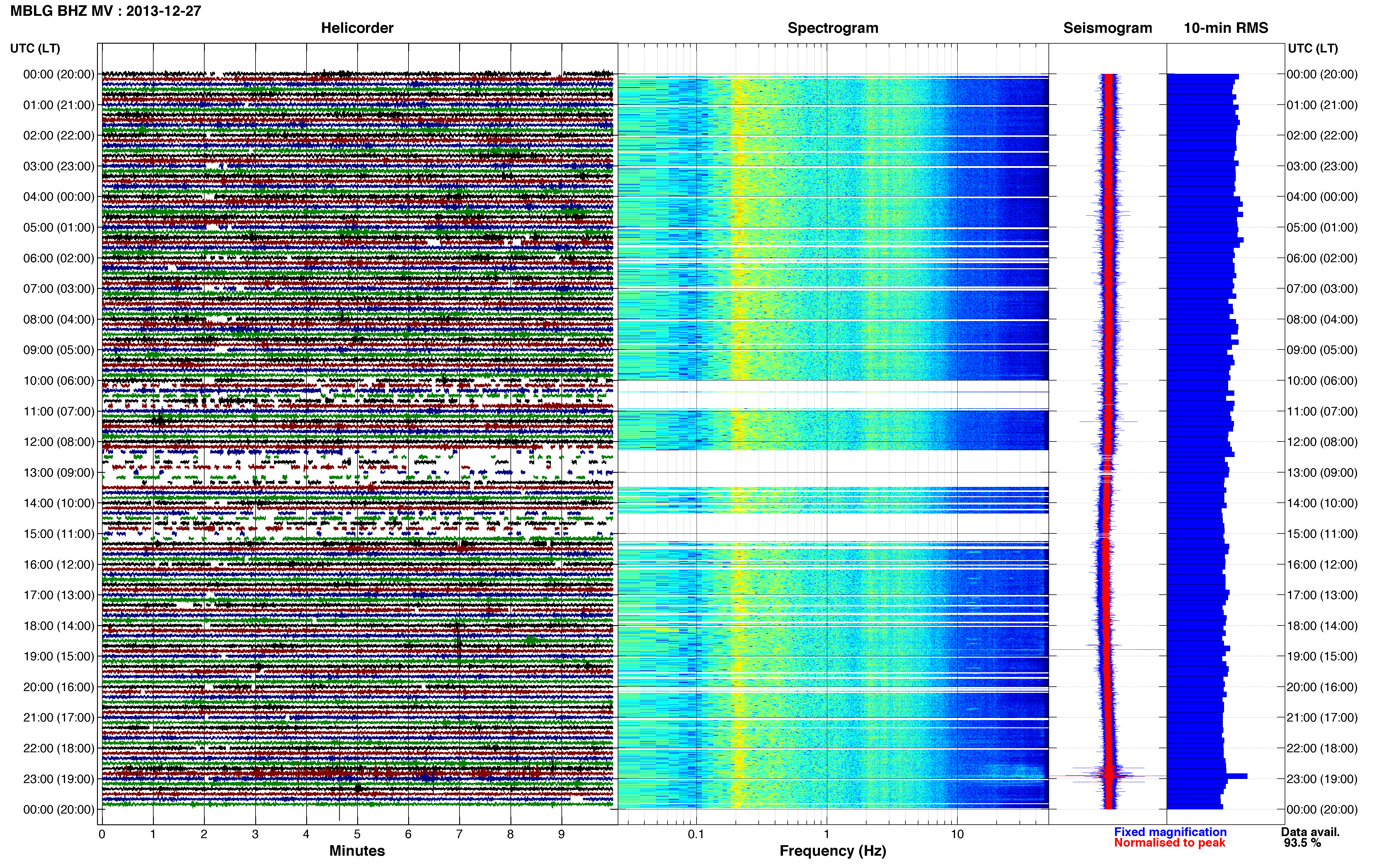1389x868 pixels.
Task: Click the helicorder minute tick label '9'
Action: click(561, 834)
